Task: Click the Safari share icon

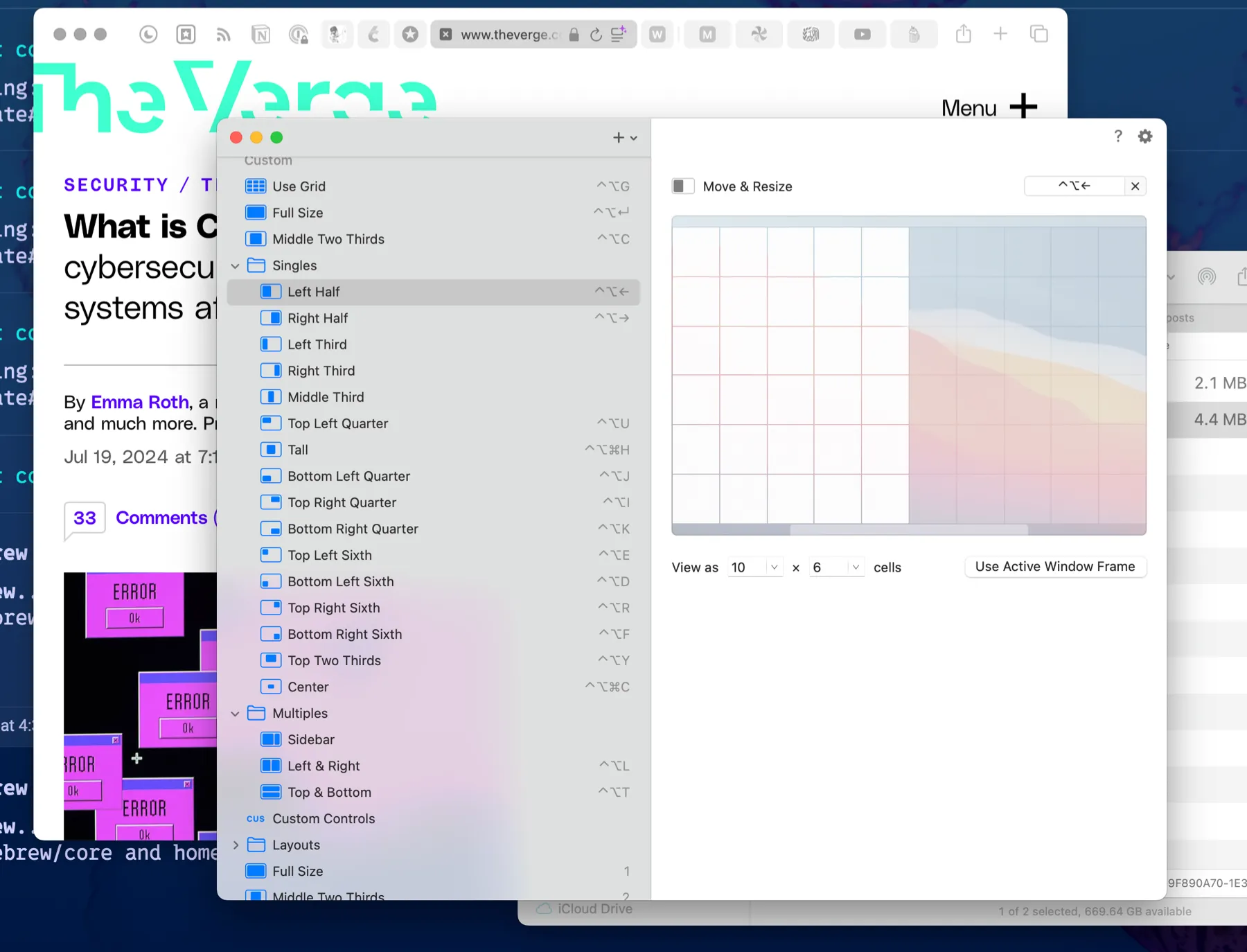Action: coord(963,34)
